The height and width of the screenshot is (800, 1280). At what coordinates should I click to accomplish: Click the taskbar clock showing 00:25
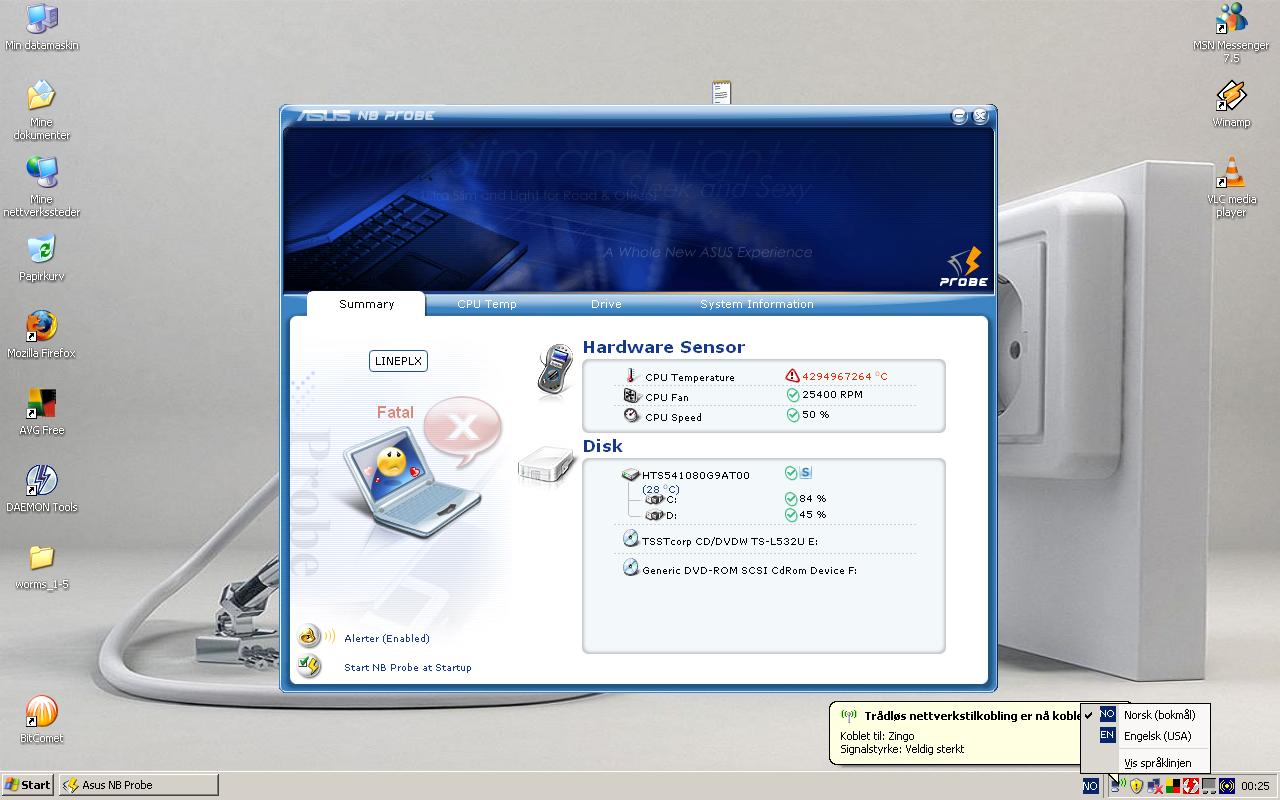(x=1255, y=786)
